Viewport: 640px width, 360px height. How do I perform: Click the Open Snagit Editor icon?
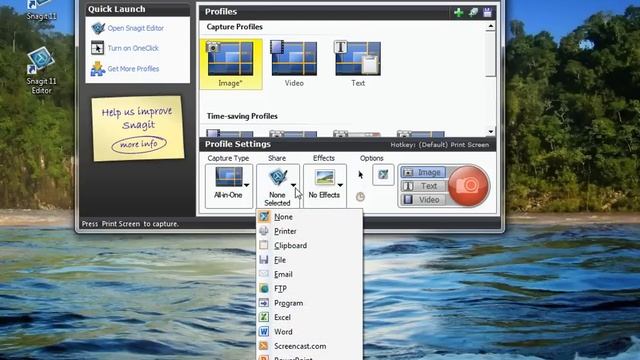click(98, 28)
